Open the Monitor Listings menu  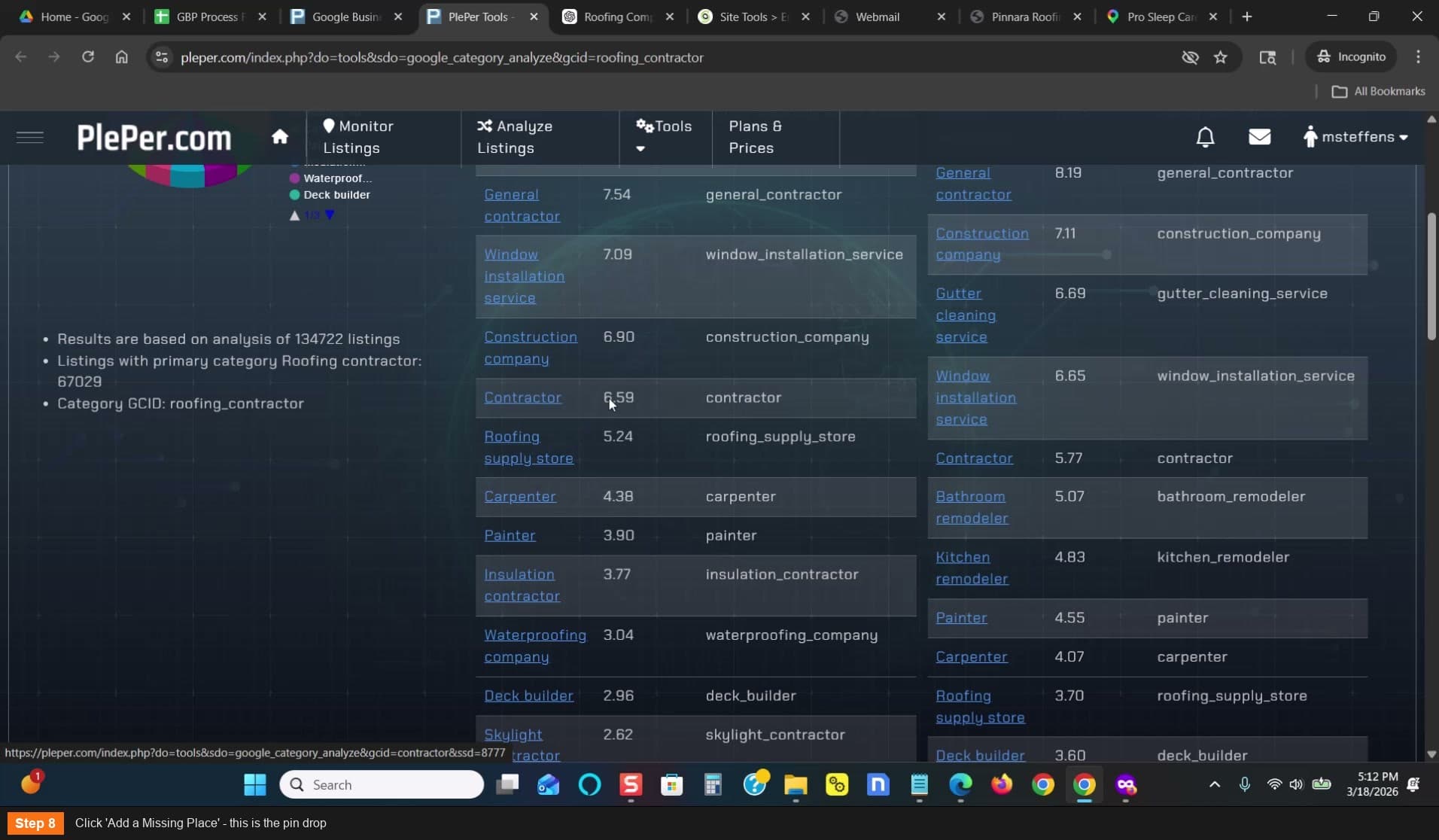click(x=358, y=137)
